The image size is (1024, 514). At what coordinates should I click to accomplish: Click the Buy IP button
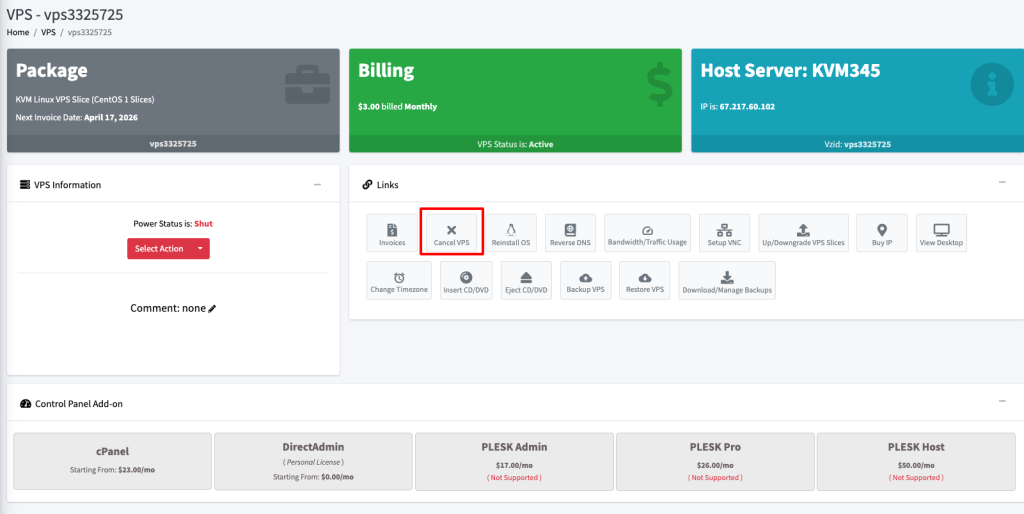pyautogui.click(x=882, y=233)
